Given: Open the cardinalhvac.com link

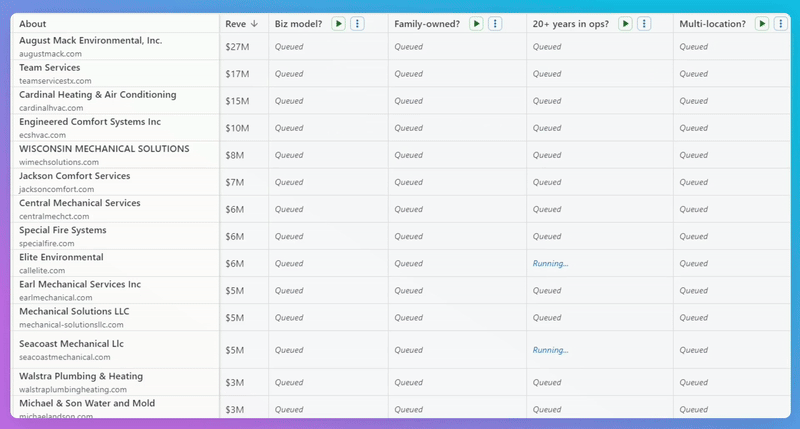Looking at the screenshot, I should (x=51, y=108).
